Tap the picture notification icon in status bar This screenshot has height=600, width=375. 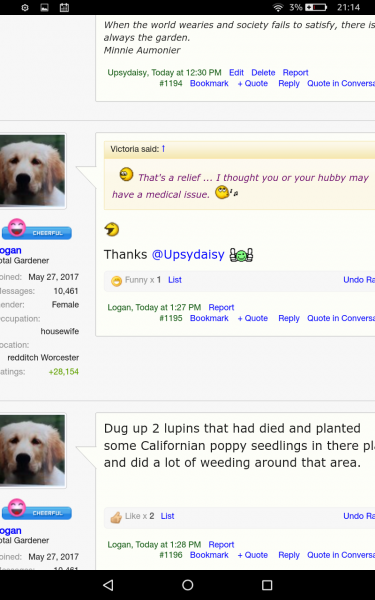44,7
